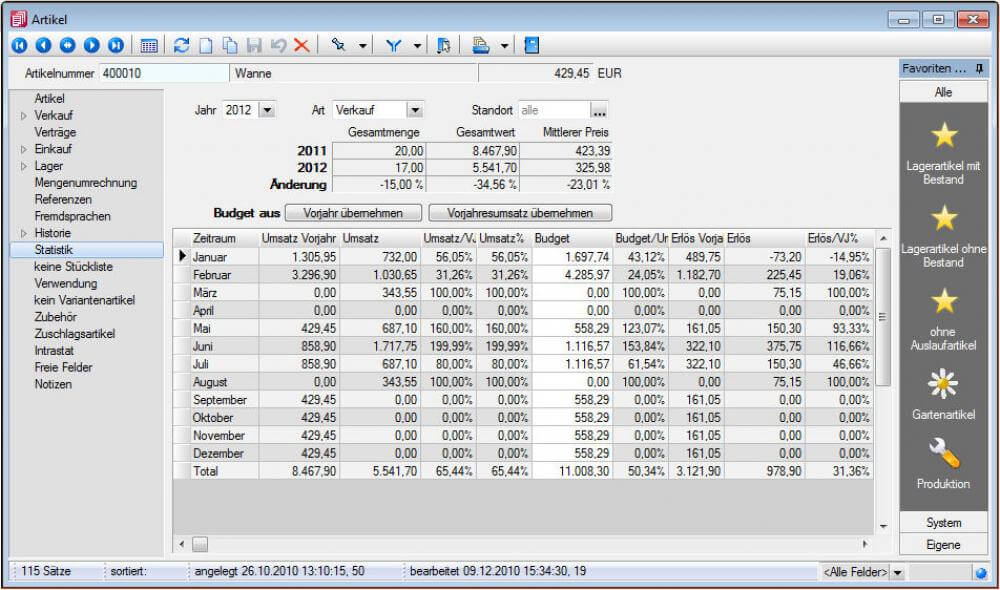Expand the Historie tree node

pyautogui.click(x=24, y=233)
